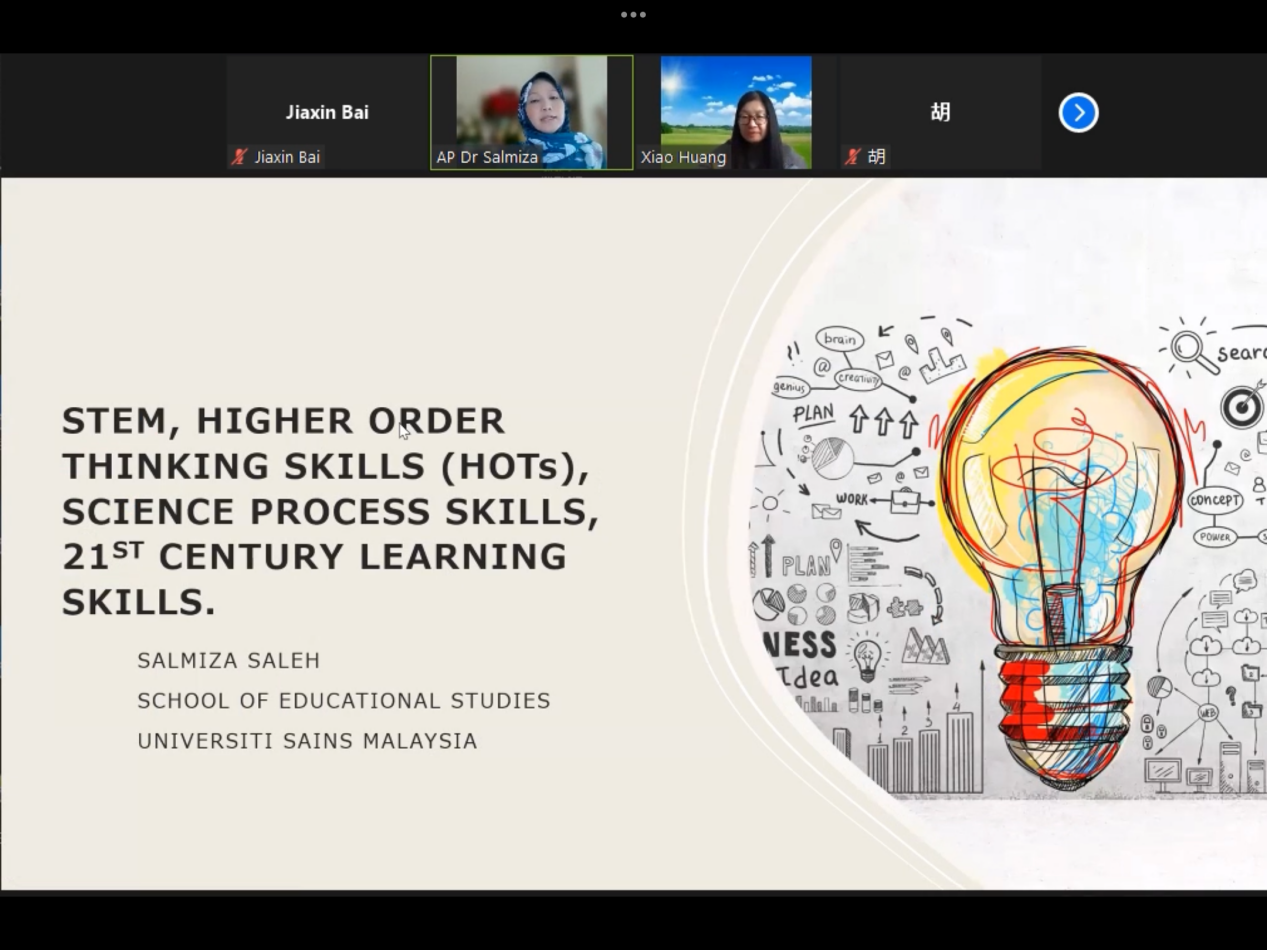Select the 胡 participant tile
1267x950 pixels.
point(939,112)
